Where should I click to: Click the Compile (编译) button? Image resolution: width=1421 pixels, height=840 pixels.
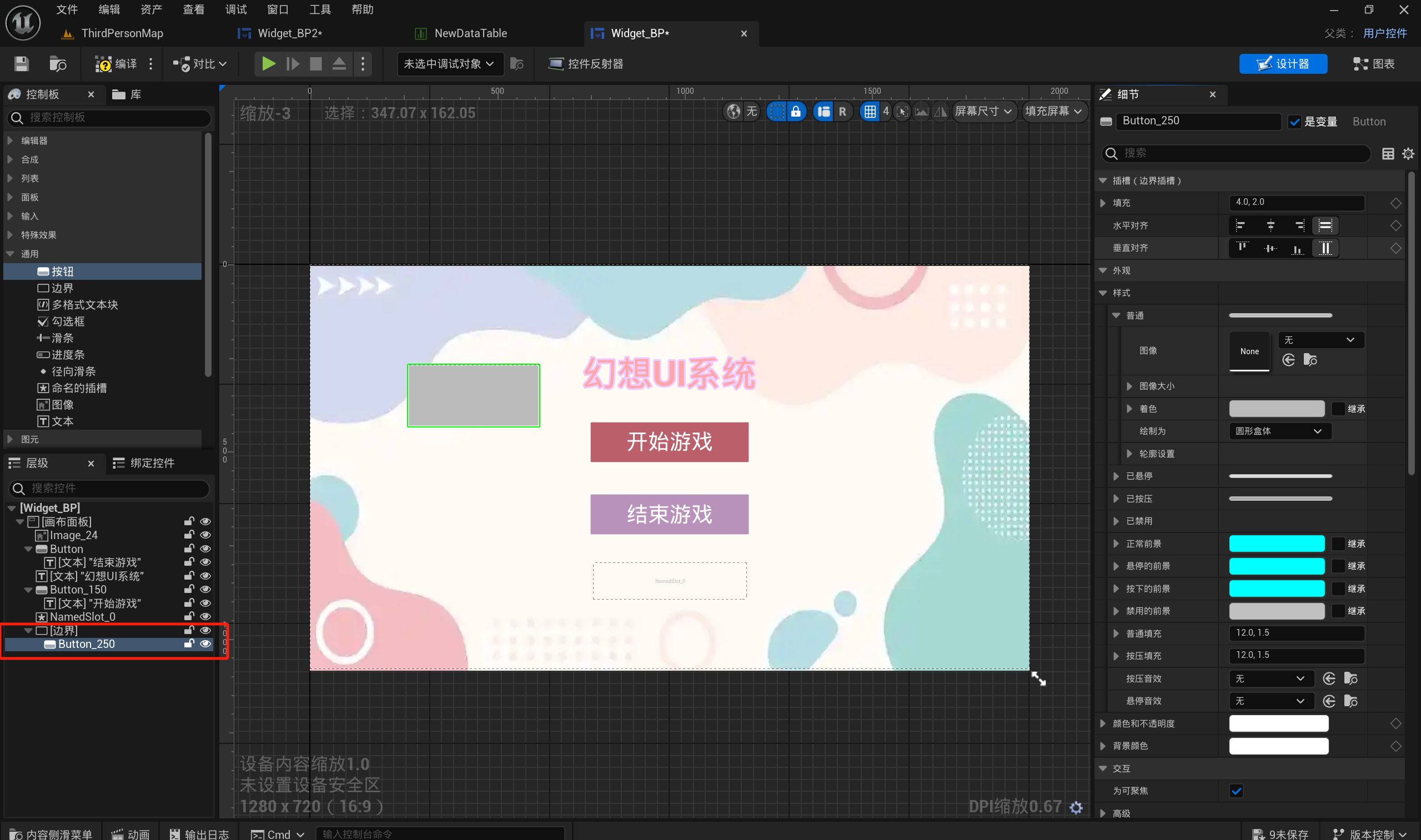[116, 64]
